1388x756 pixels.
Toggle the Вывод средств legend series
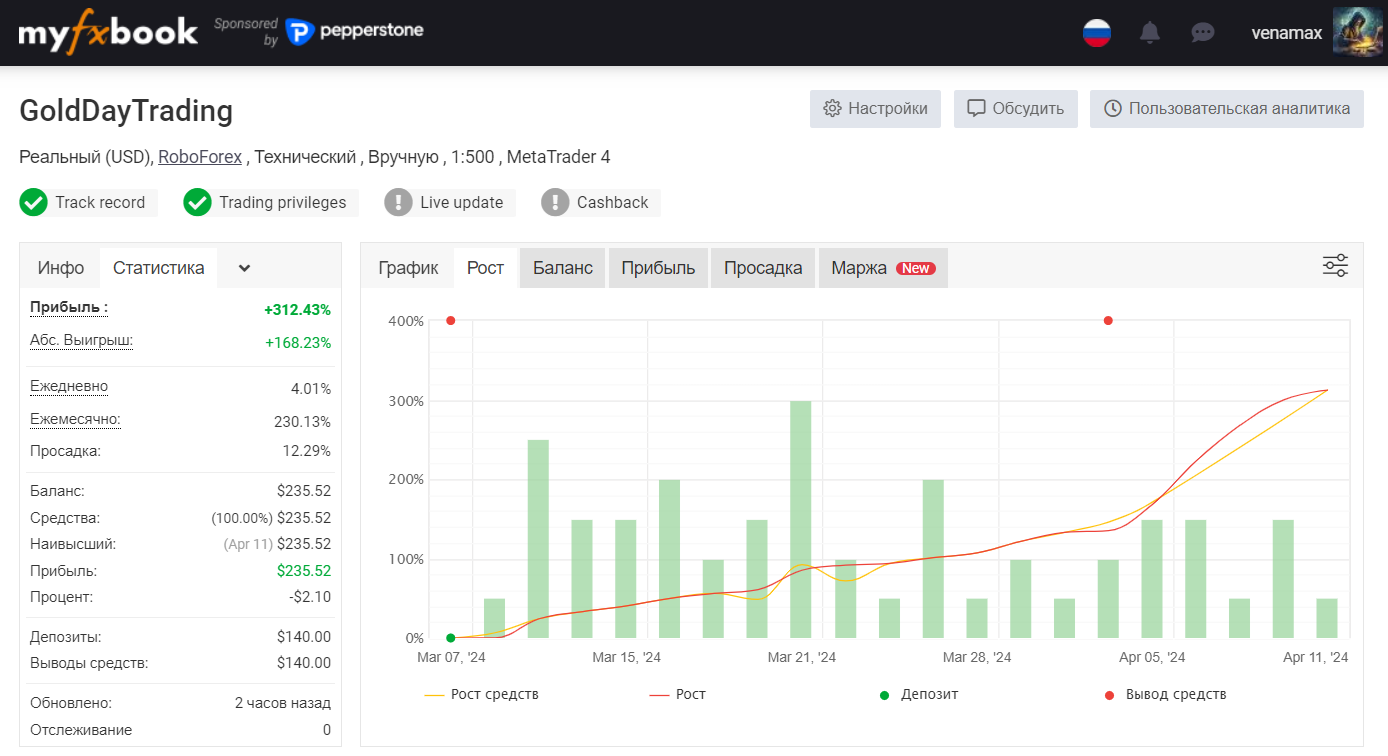point(1165,694)
